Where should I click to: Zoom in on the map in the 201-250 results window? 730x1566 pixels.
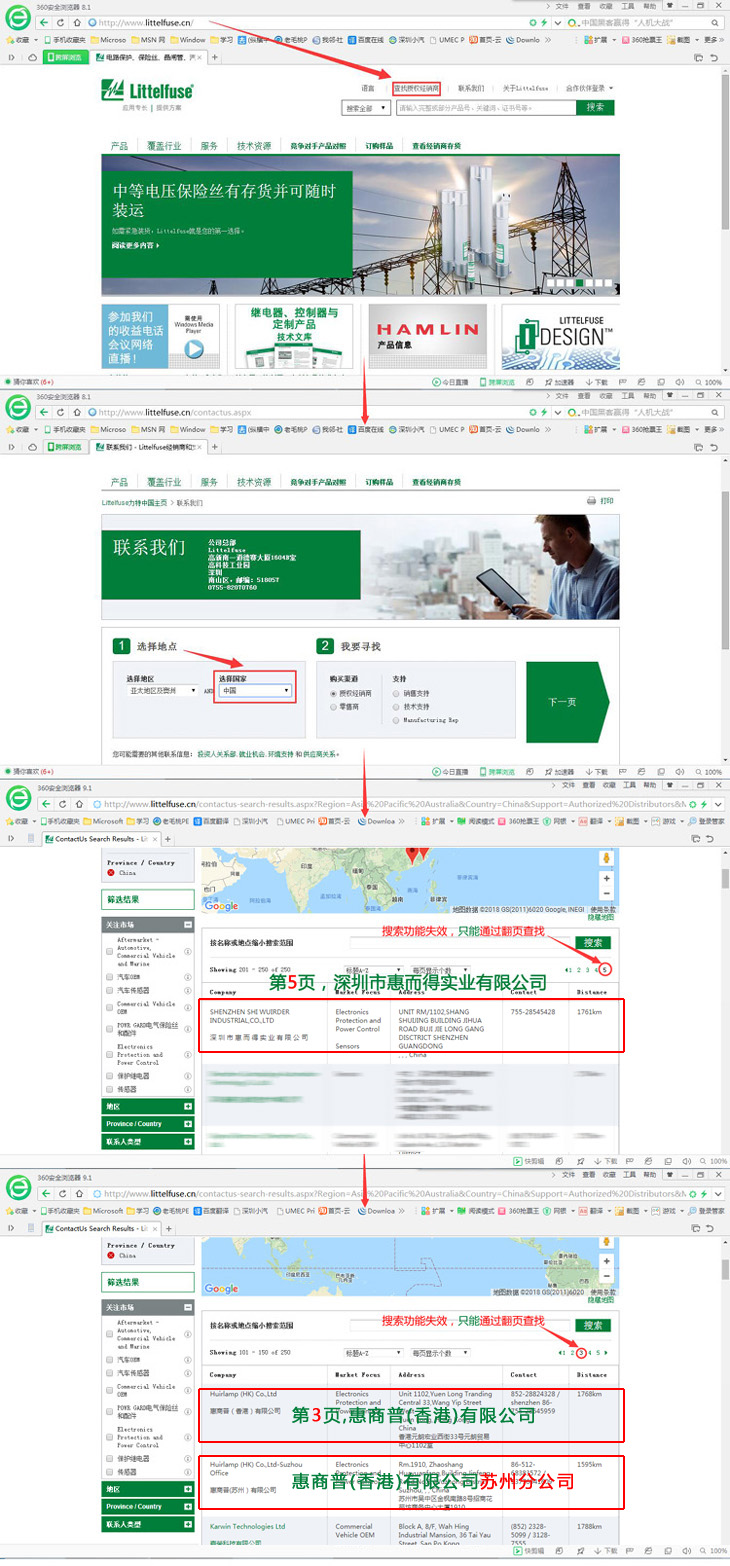coord(606,879)
